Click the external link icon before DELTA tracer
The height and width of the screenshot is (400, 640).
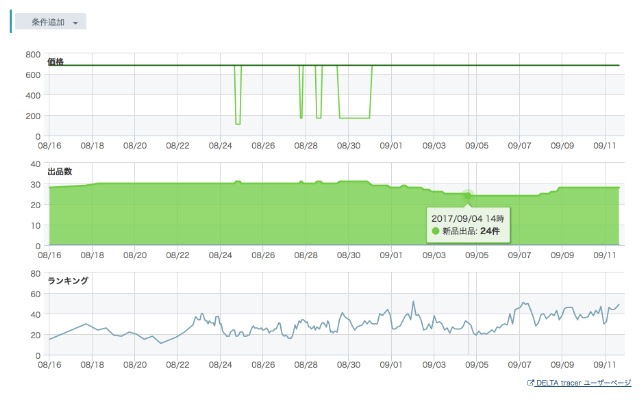(x=529, y=383)
